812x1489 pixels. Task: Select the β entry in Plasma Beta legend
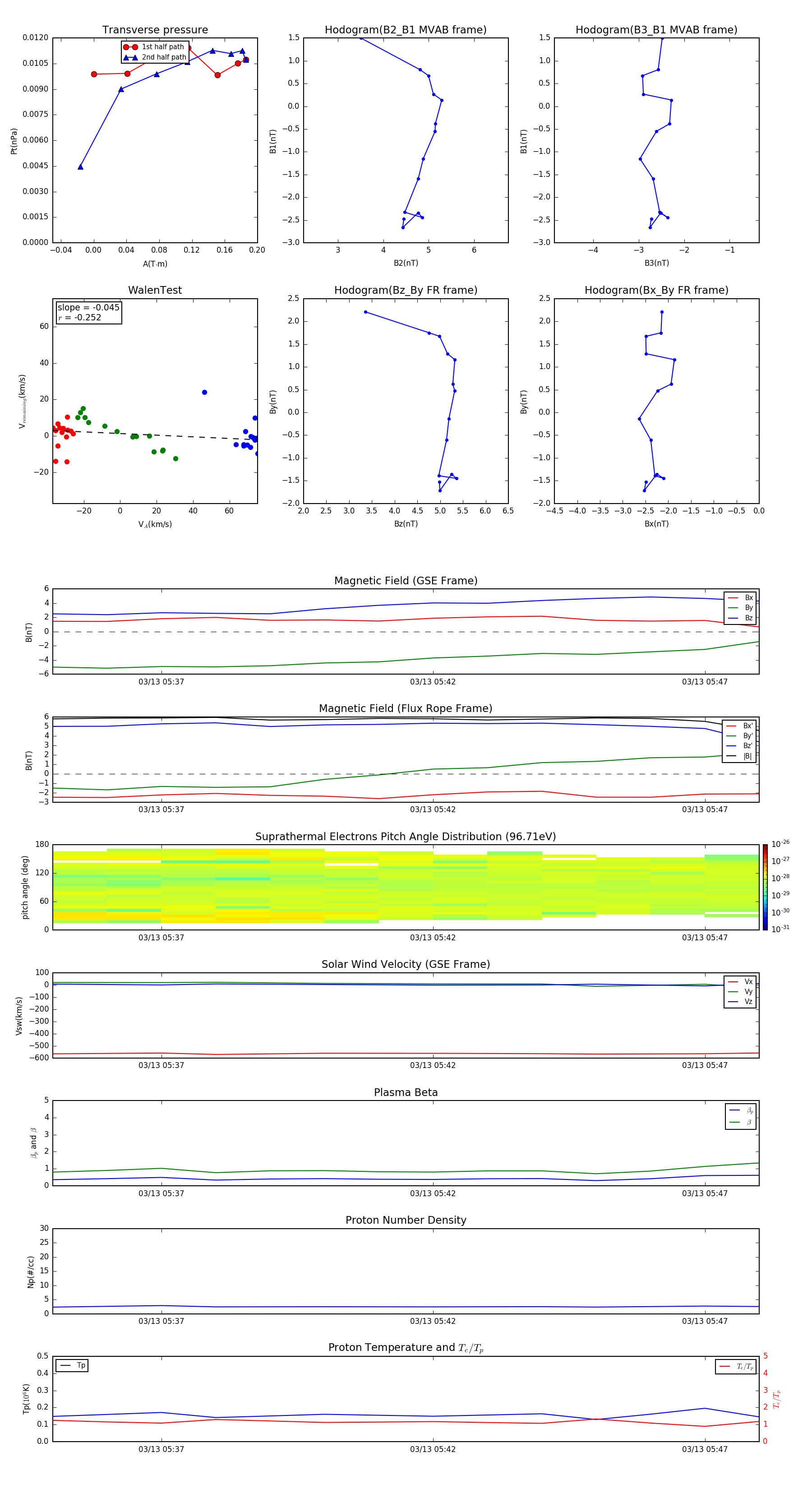tap(741, 1122)
